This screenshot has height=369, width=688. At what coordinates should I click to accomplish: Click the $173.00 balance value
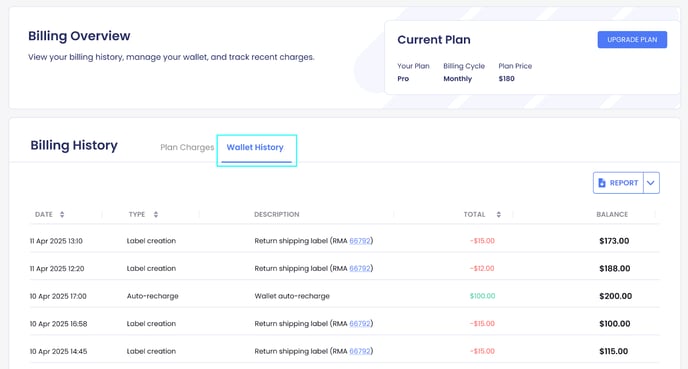point(614,241)
